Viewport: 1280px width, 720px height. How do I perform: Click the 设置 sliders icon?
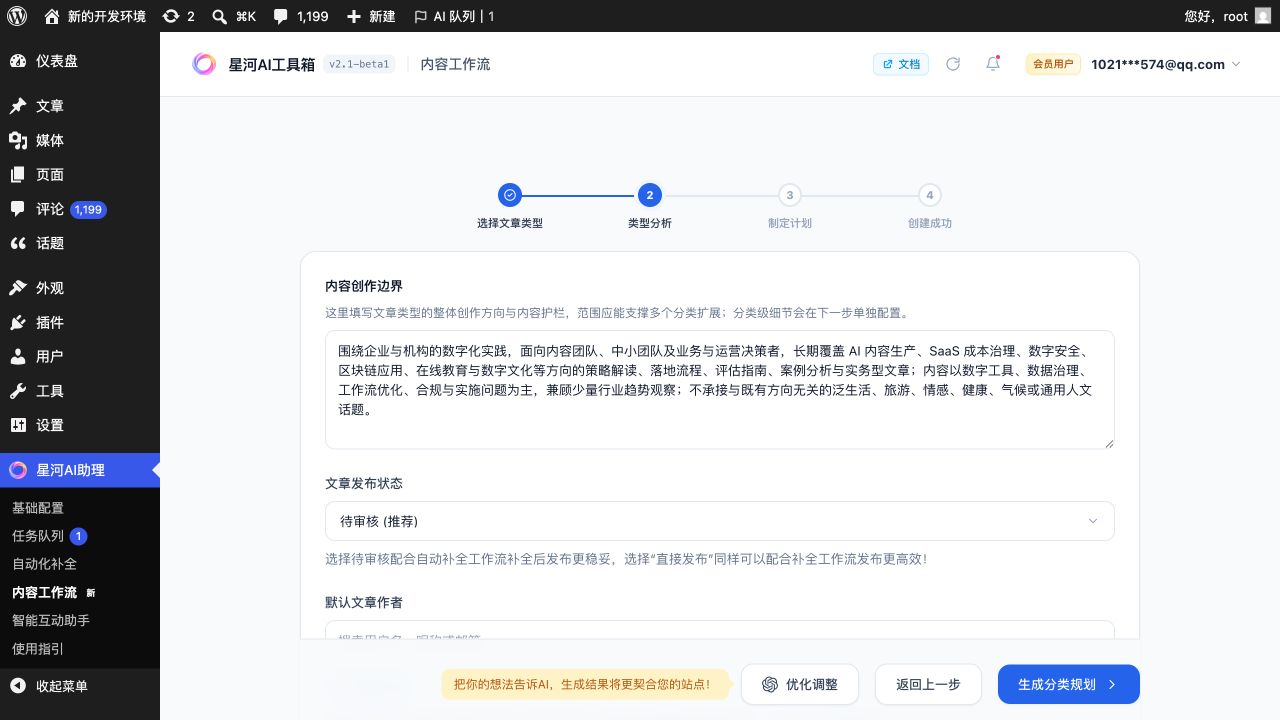pyautogui.click(x=18, y=425)
